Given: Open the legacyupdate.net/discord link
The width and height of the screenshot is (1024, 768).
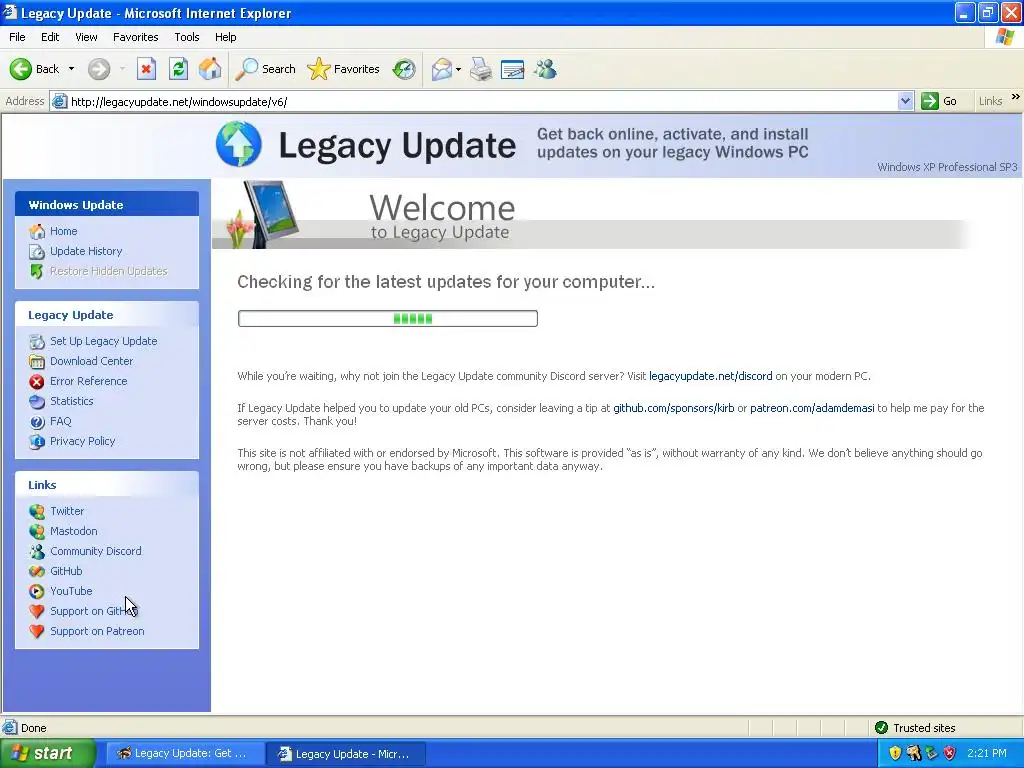Looking at the screenshot, I should [x=711, y=376].
